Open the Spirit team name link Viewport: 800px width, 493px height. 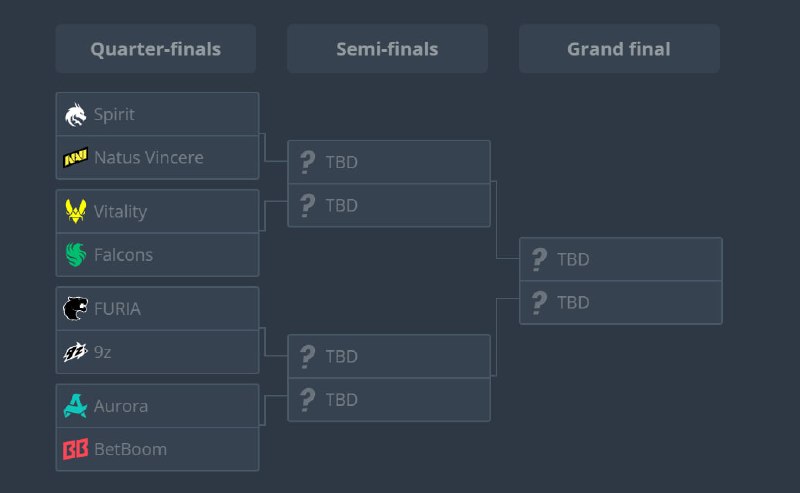click(x=114, y=114)
